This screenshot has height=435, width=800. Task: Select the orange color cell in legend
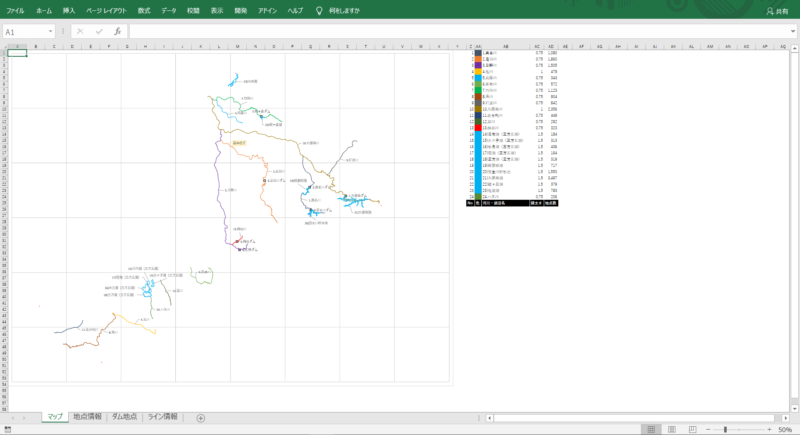478,59
